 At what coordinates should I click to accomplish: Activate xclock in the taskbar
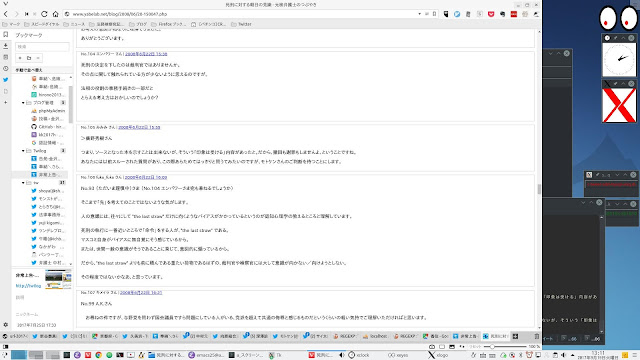click(359, 355)
